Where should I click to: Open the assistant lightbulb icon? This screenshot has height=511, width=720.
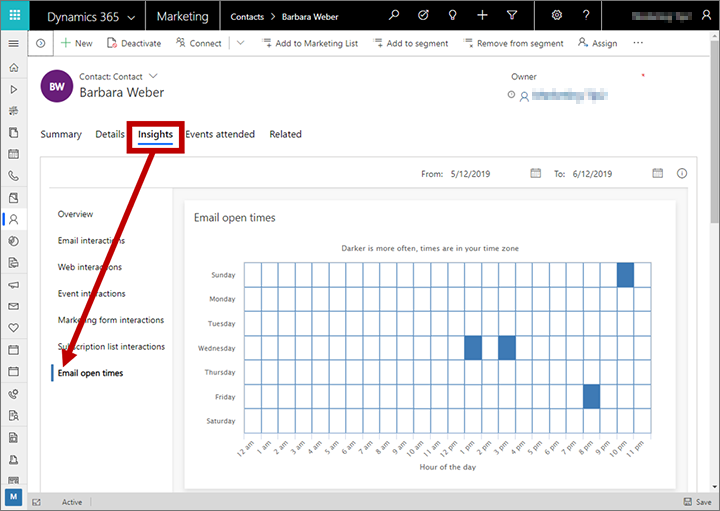[x=452, y=15]
